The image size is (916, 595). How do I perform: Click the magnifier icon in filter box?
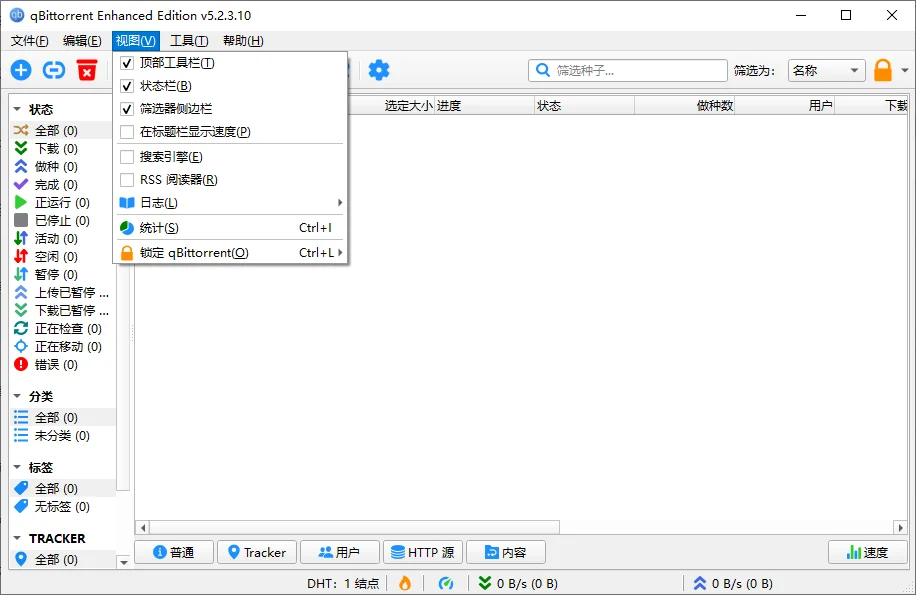pyautogui.click(x=543, y=71)
